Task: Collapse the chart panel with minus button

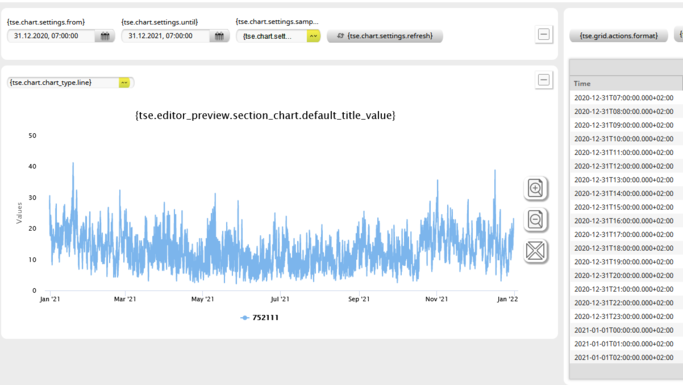Action: [x=544, y=80]
